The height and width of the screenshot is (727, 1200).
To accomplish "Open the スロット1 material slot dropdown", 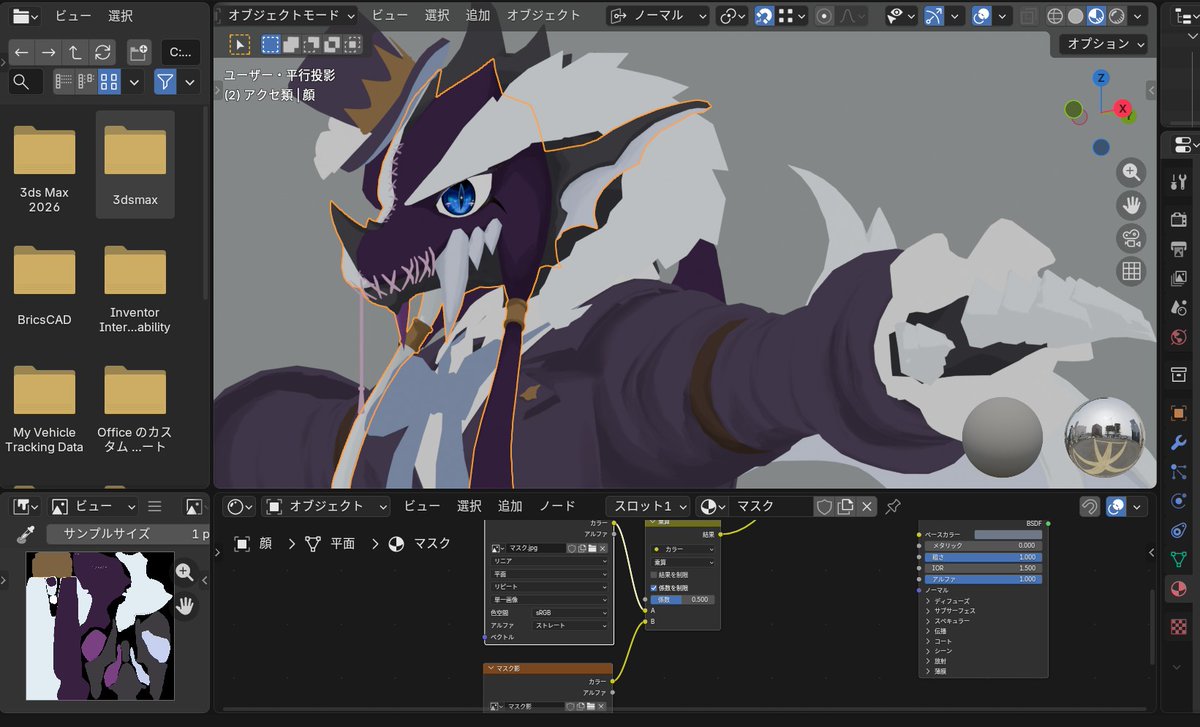I will pyautogui.click(x=648, y=506).
